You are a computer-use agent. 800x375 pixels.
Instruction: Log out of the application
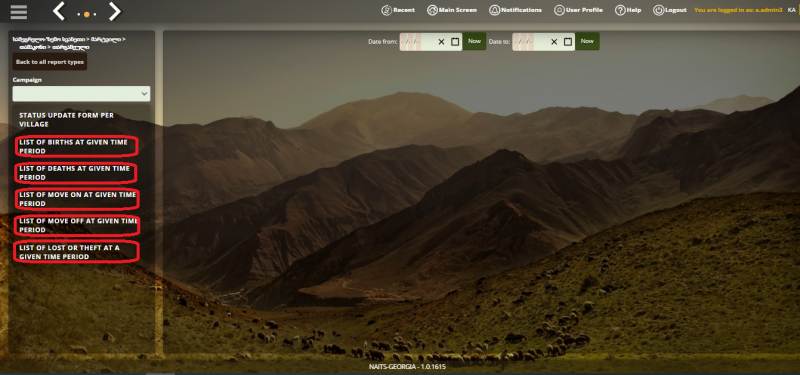tap(670, 10)
